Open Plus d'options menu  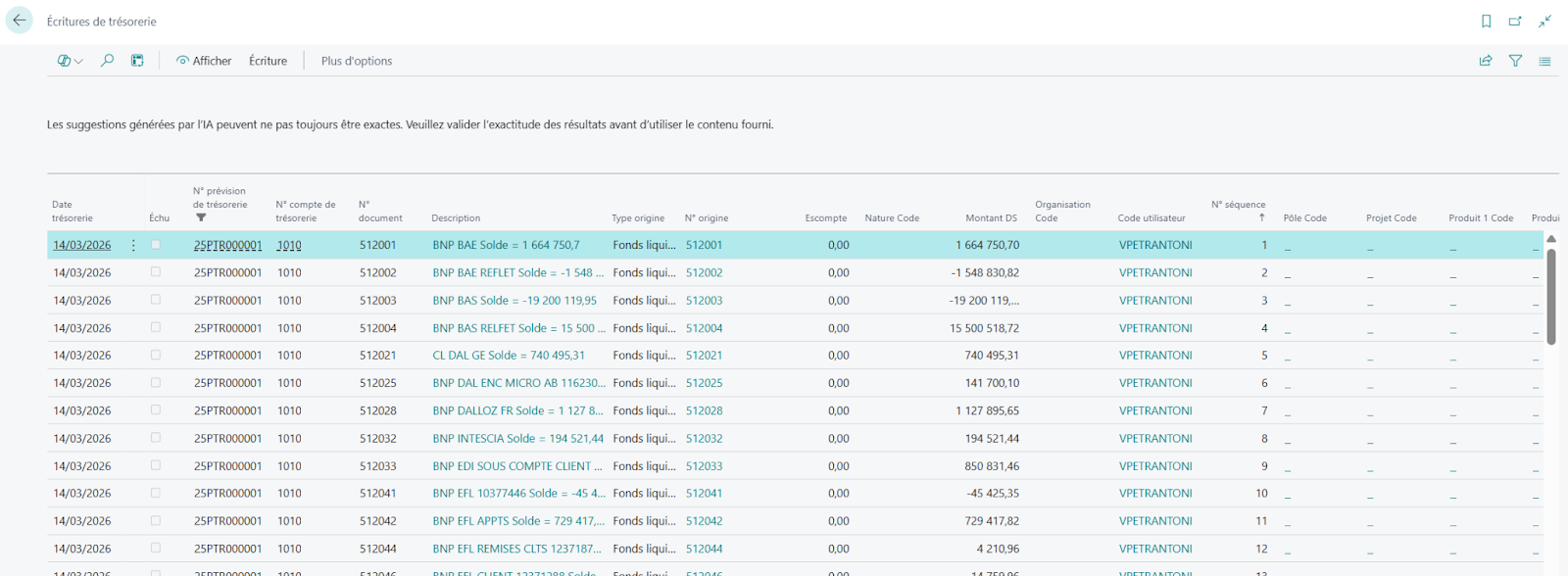(357, 61)
